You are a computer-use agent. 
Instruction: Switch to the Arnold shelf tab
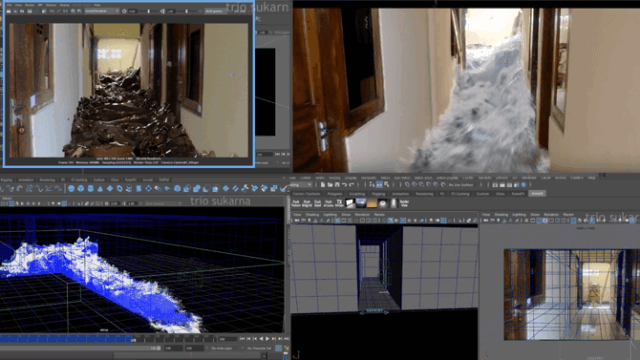[x=537, y=193]
